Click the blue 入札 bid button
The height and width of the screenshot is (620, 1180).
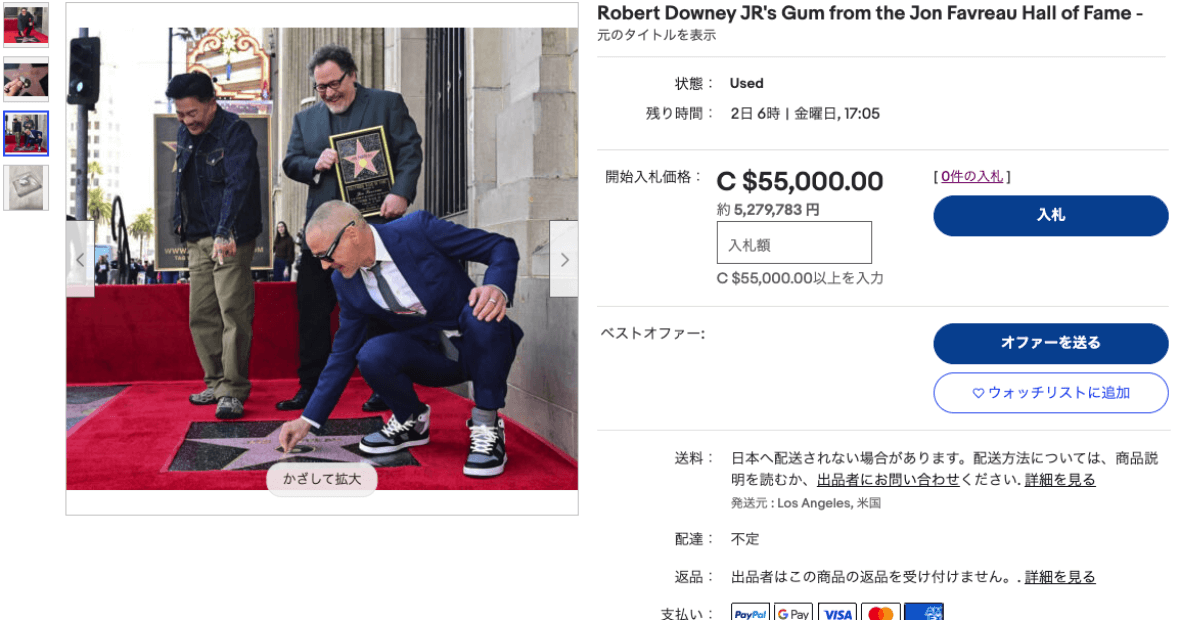(1051, 215)
